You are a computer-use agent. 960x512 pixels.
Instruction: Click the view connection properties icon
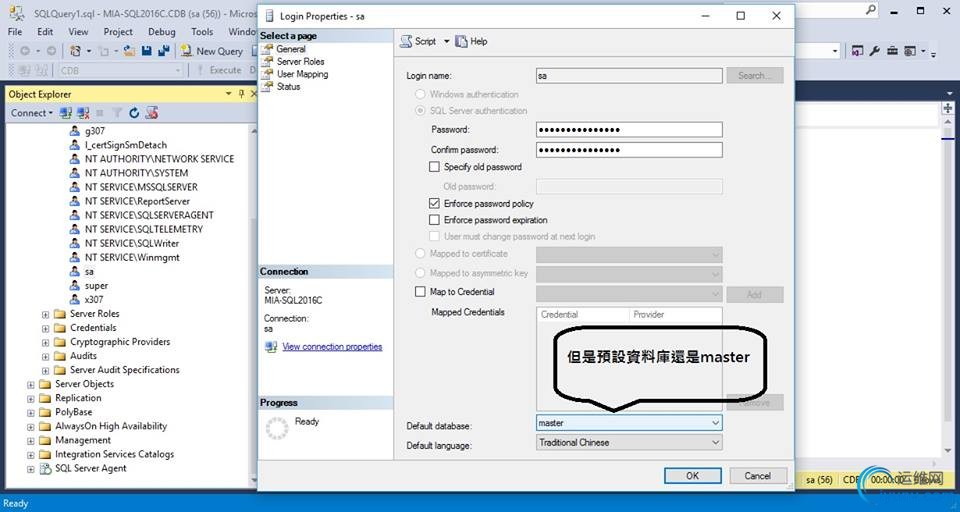click(271, 347)
